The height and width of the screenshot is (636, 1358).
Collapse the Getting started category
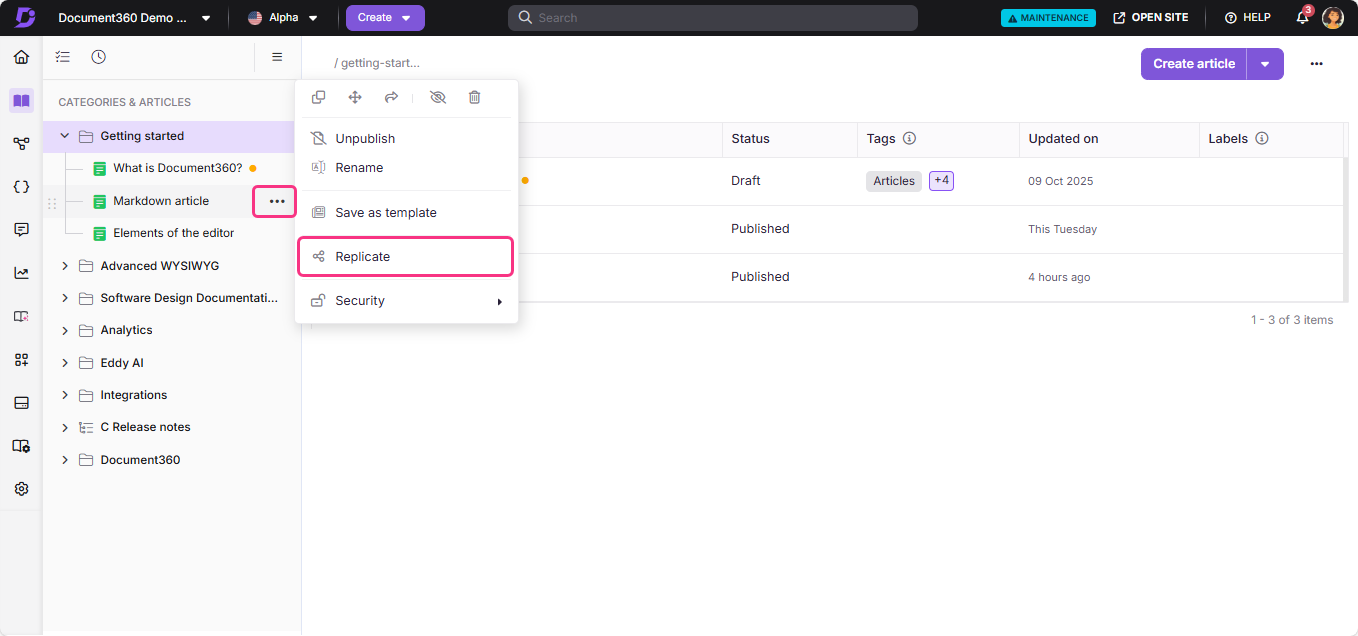(x=65, y=135)
